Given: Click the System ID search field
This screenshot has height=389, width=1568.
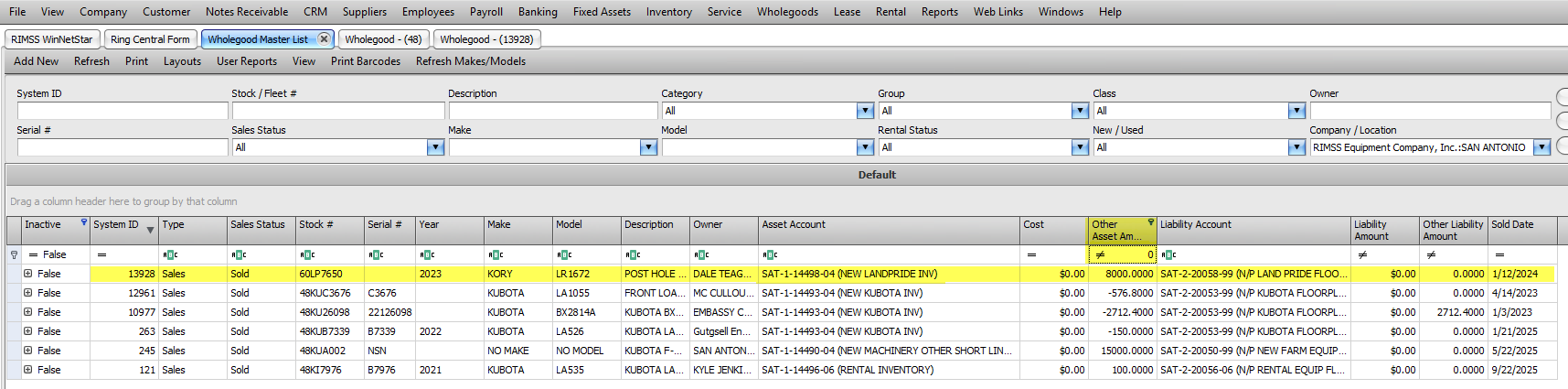Looking at the screenshot, I should pyautogui.click(x=123, y=111).
